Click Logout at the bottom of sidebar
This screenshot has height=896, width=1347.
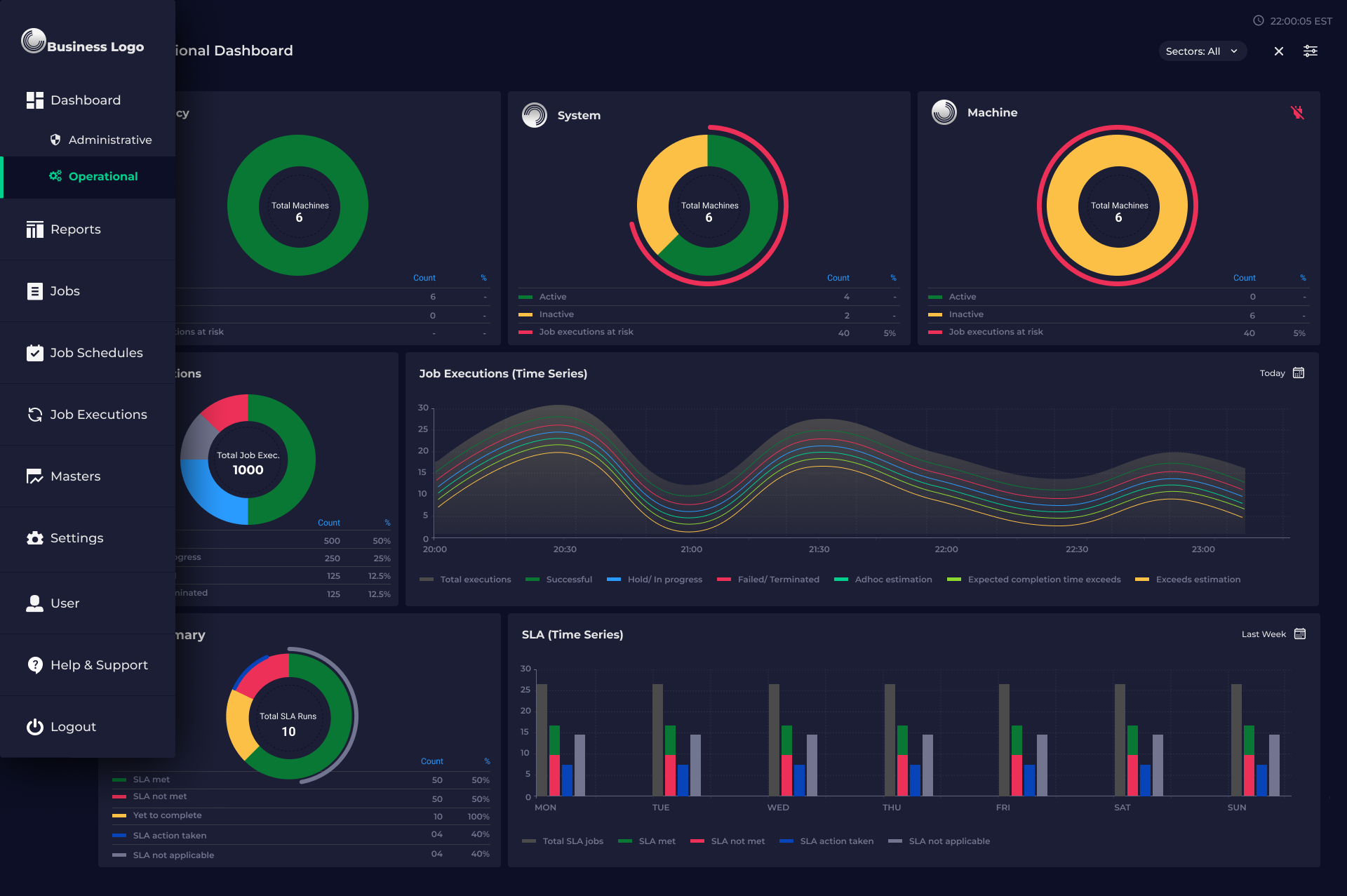73,726
